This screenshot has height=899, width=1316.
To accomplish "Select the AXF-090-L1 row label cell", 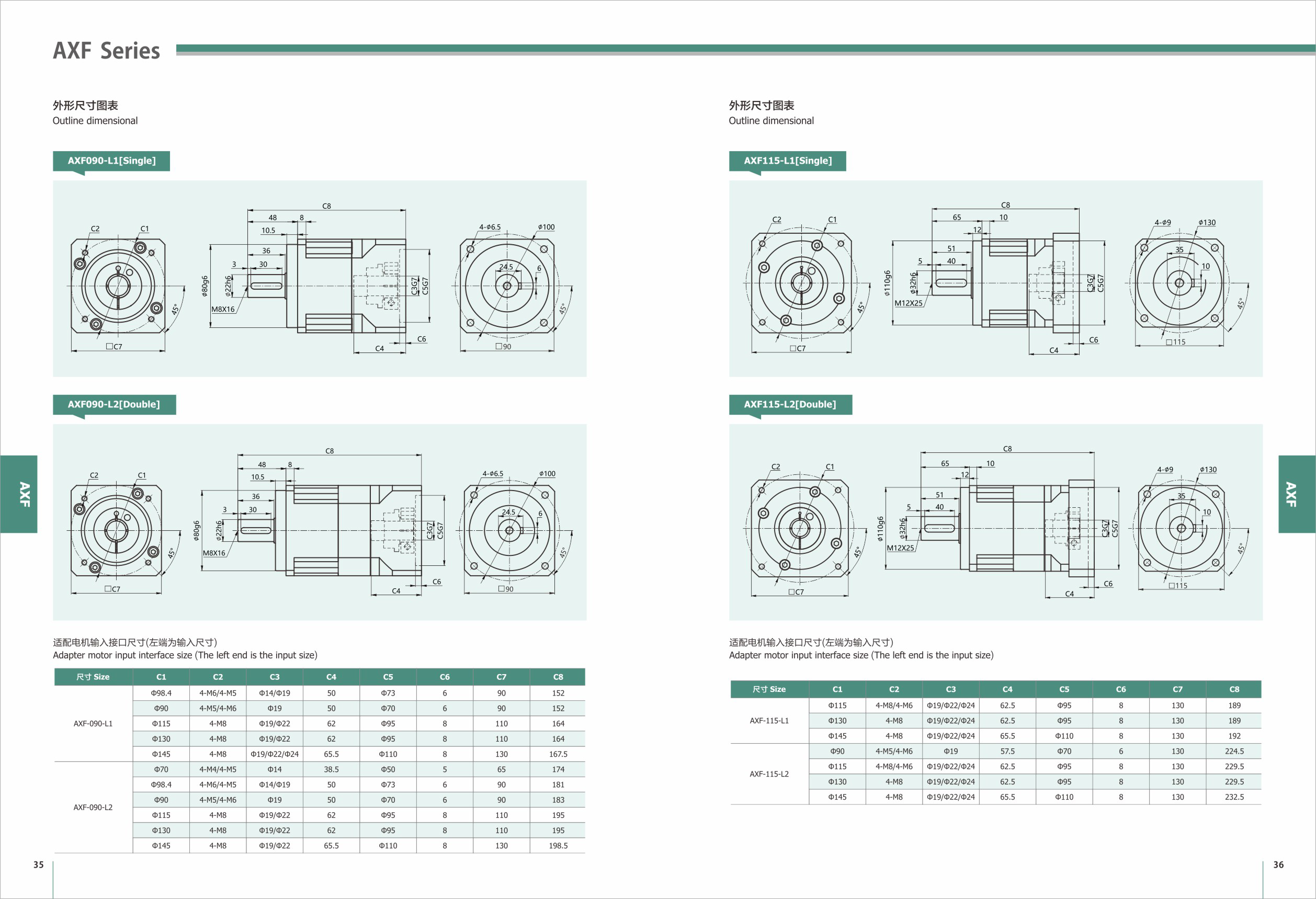I will click(93, 723).
